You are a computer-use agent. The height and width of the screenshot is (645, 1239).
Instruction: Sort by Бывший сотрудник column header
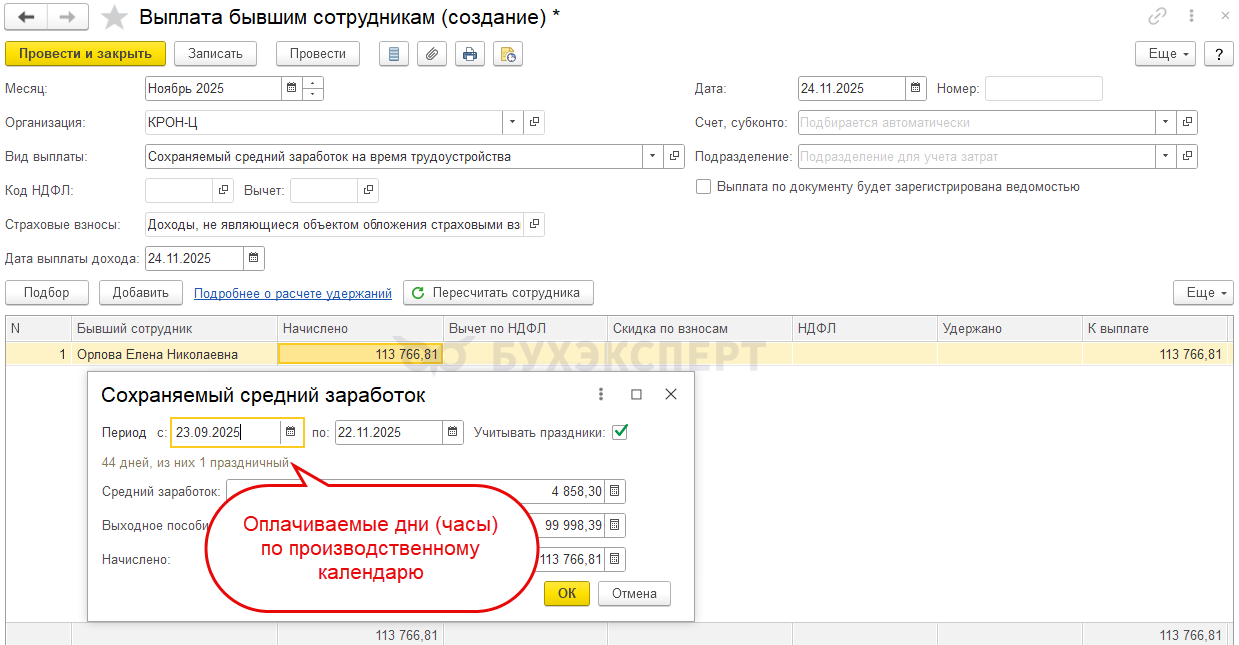click(x=174, y=328)
